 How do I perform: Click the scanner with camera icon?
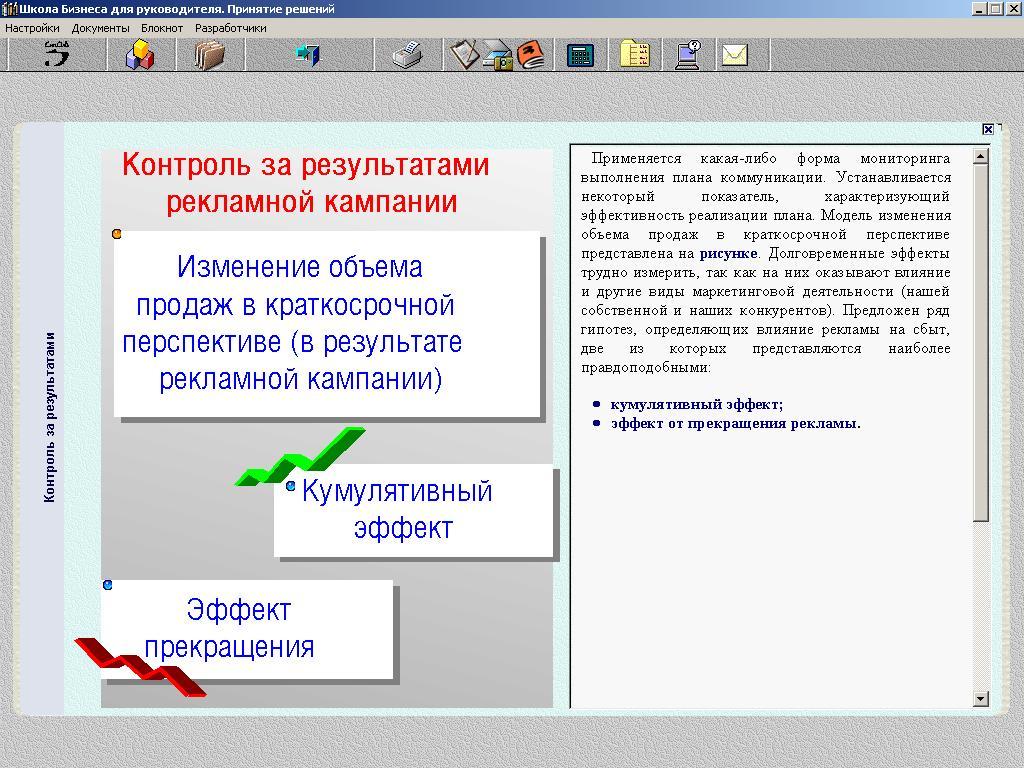pyautogui.click(x=498, y=56)
